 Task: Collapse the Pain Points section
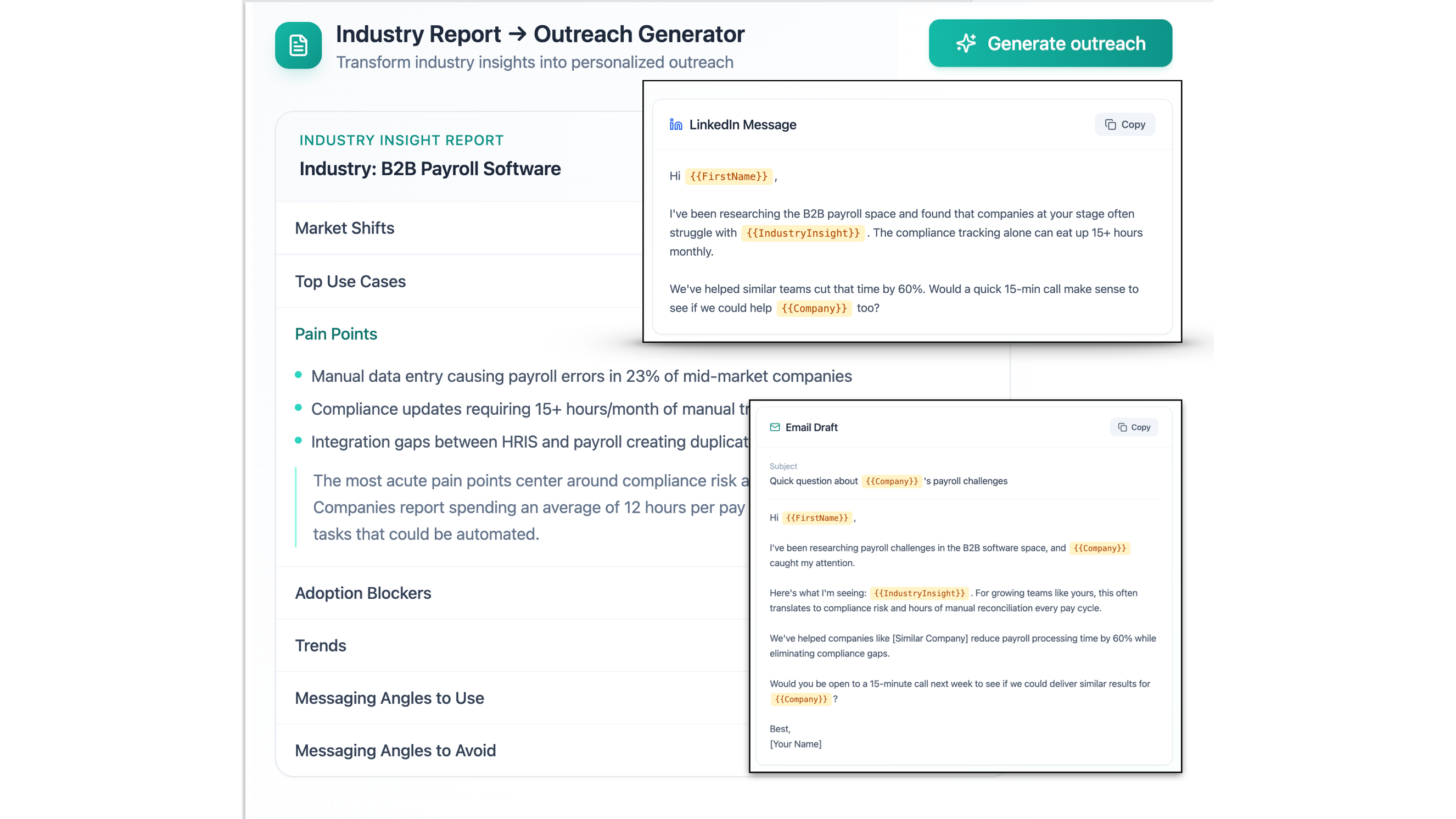coord(336,334)
